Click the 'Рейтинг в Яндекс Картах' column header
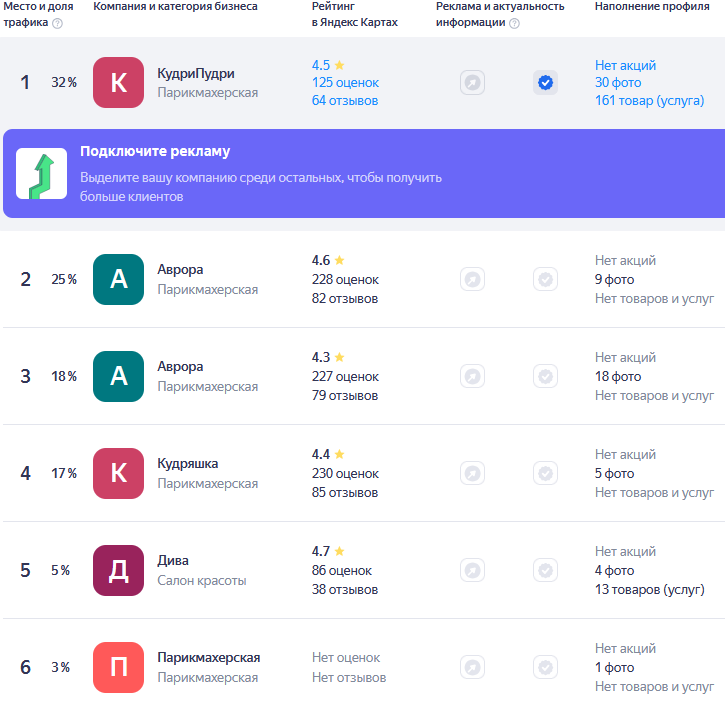The image size is (725, 710). click(x=354, y=14)
